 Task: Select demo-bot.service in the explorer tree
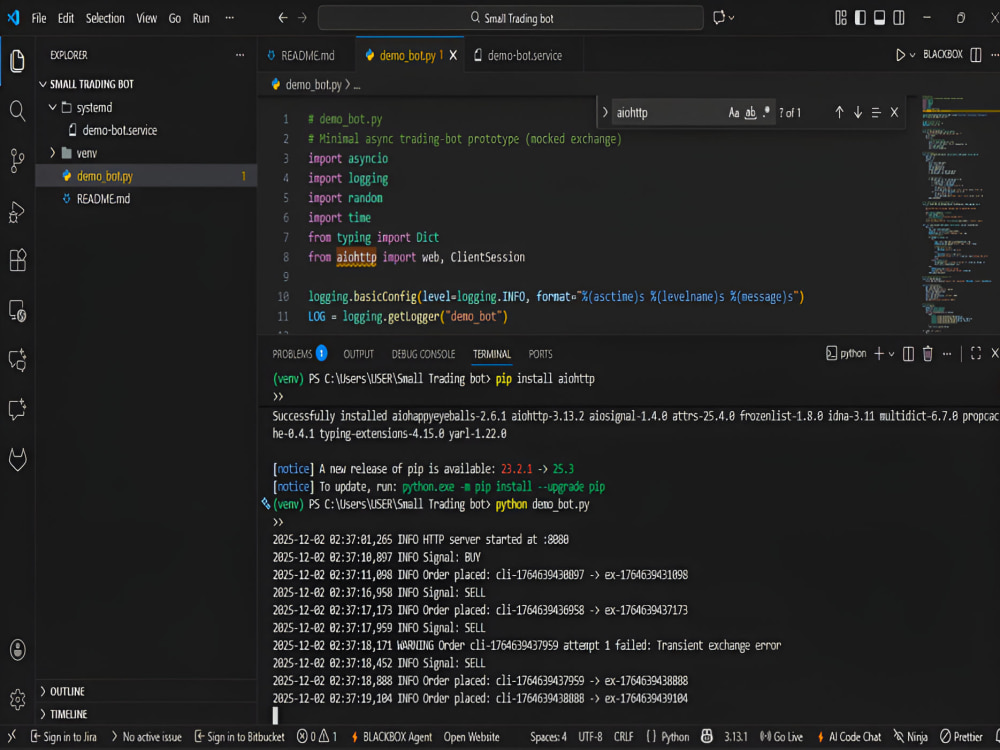coord(119,130)
